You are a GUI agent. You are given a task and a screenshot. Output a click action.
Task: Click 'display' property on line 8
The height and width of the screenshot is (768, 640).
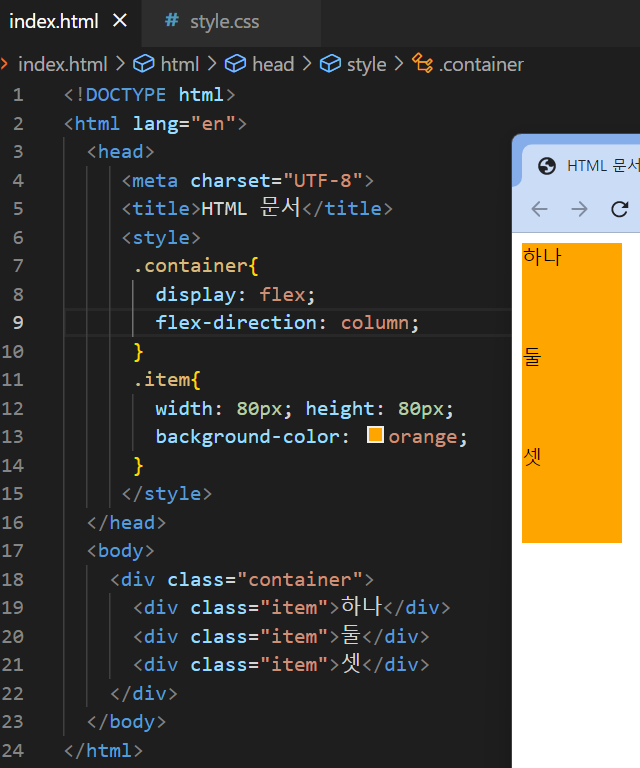pyautogui.click(x=196, y=295)
